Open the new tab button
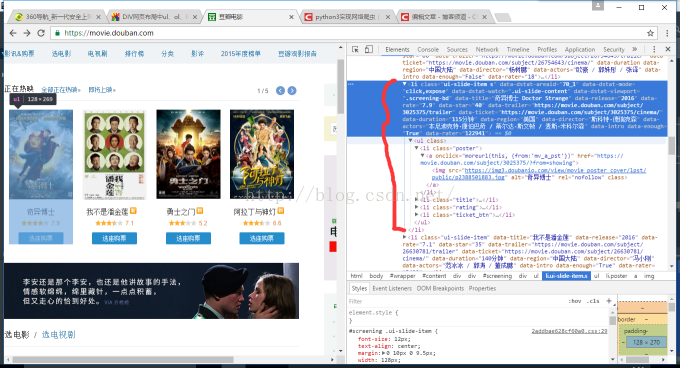 coord(503,17)
